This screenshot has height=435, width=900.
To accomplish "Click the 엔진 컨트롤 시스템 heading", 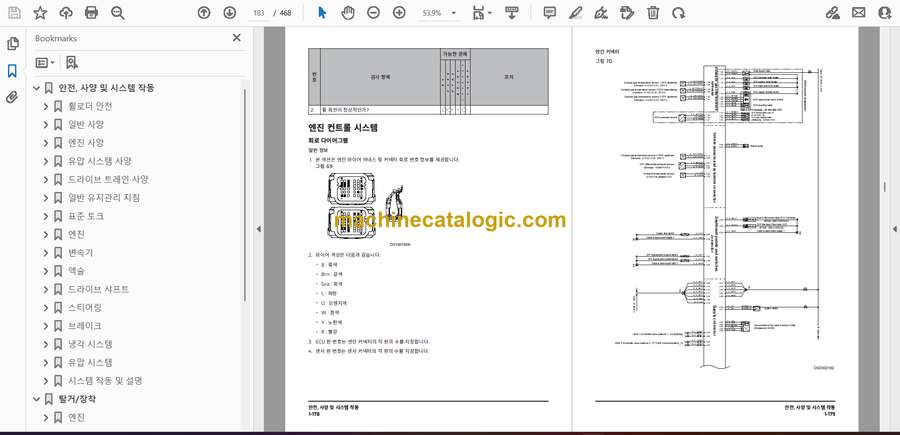I will 343,127.
